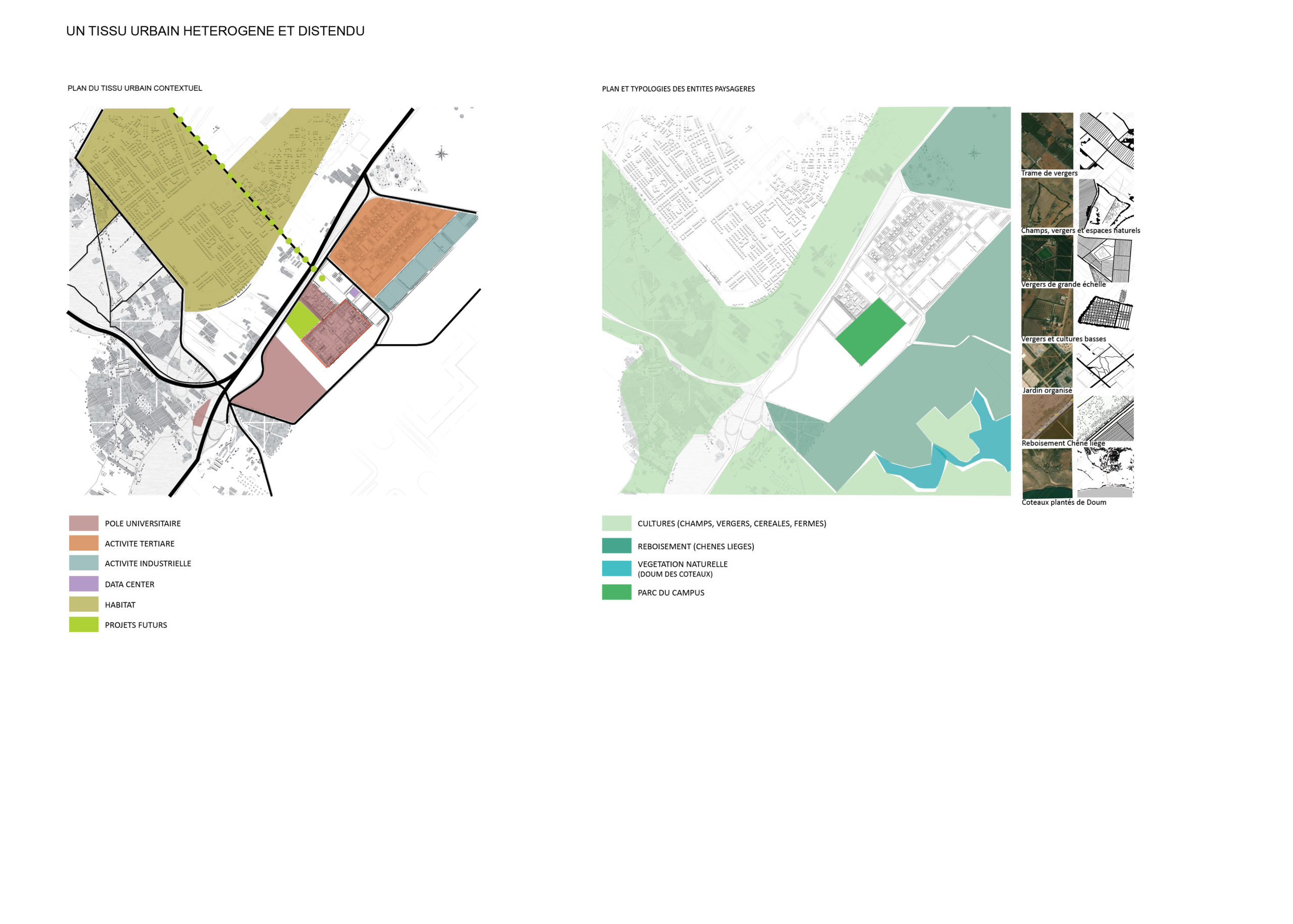The width and height of the screenshot is (1293, 924).
Task: Click the 'PLAN ET TYPOLOGIES DES ENTITES PAYSAGERES' heading
Action: 678,89
